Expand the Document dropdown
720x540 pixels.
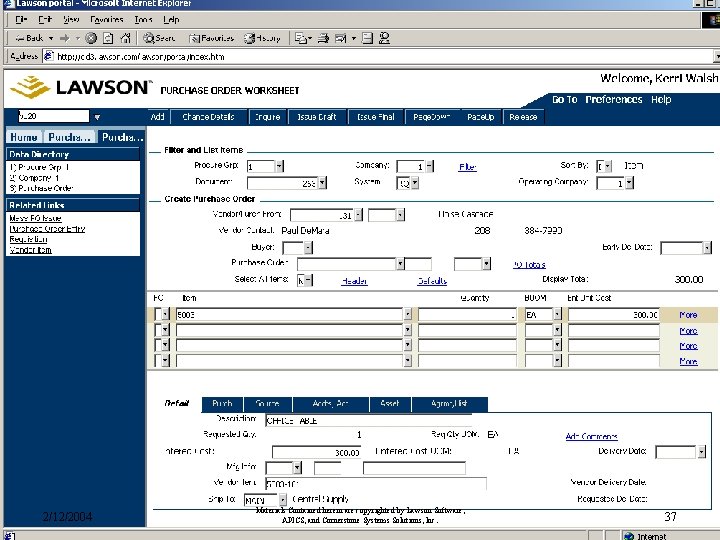coord(322,183)
